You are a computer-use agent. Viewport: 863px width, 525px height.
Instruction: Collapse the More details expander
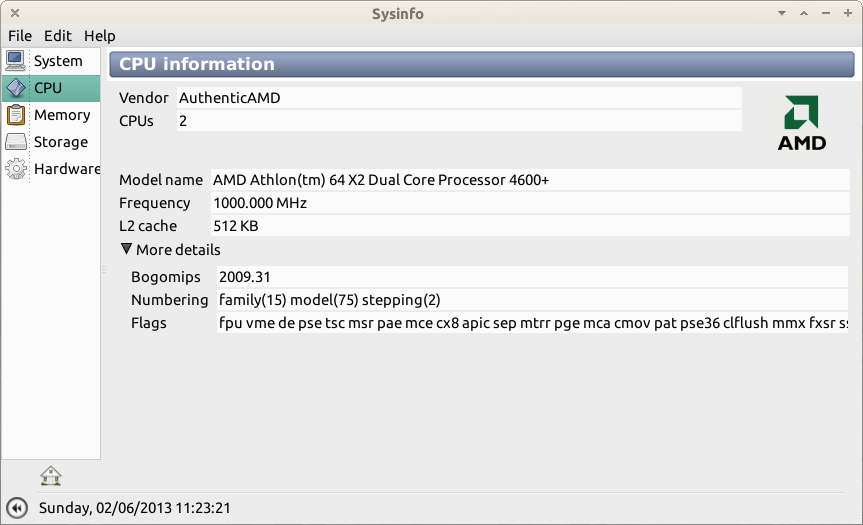point(126,250)
